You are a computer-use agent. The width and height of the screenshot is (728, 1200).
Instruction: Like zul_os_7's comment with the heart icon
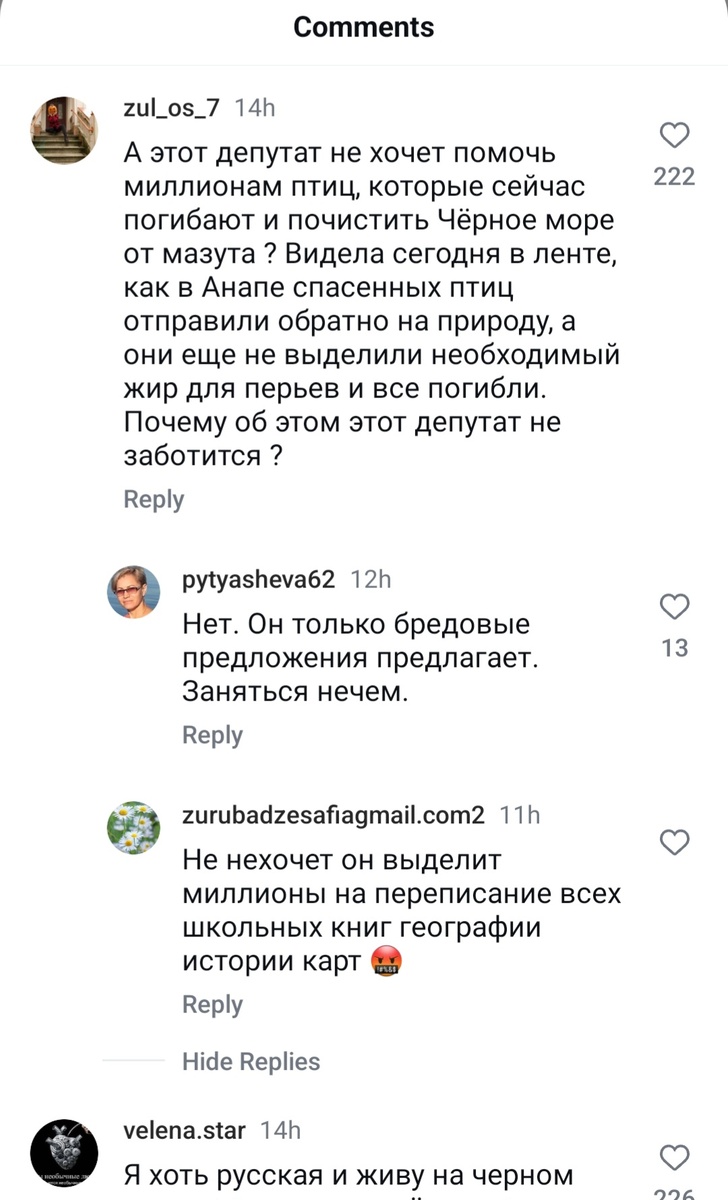point(673,135)
